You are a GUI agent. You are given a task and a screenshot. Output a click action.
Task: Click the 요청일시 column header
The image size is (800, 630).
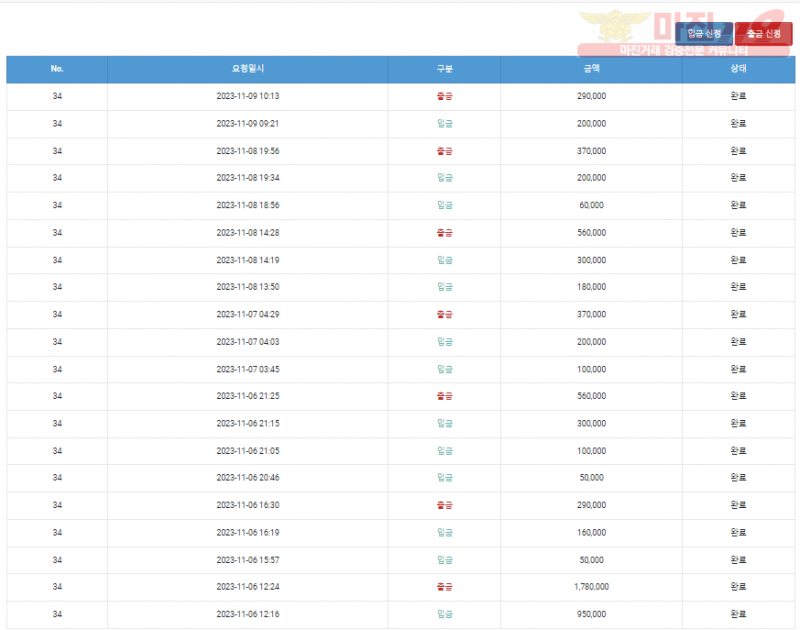coord(247,69)
